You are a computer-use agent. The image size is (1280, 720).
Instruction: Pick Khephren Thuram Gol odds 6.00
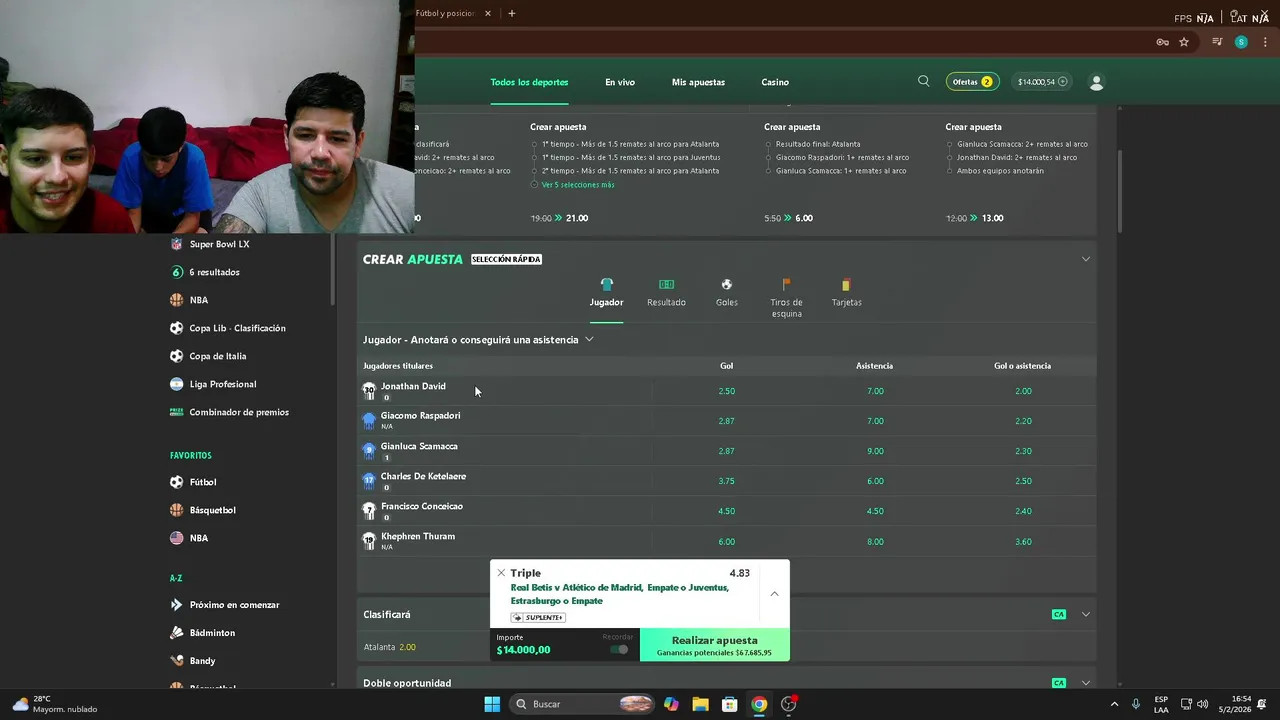tap(727, 541)
